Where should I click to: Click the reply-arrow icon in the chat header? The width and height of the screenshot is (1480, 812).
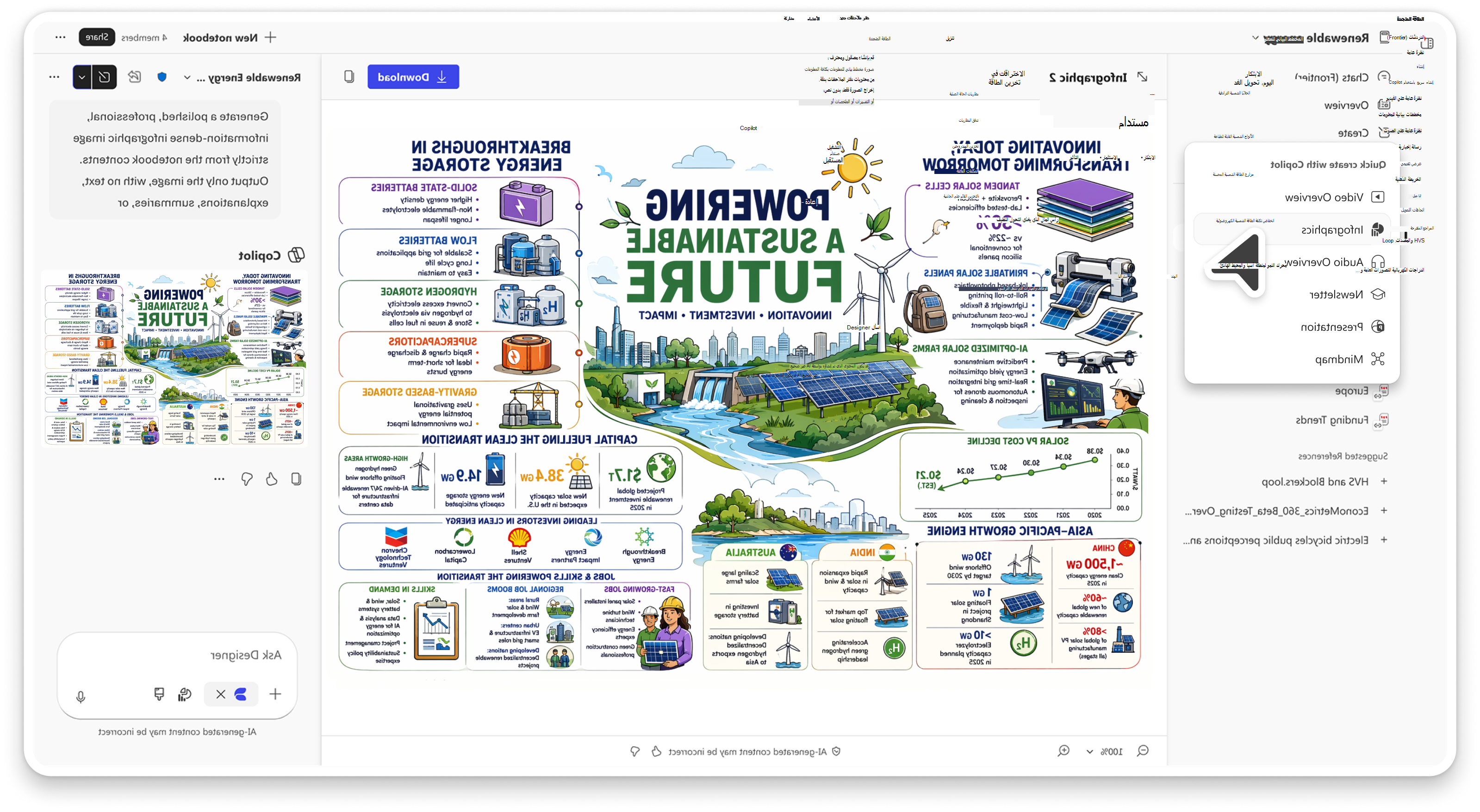(x=135, y=77)
